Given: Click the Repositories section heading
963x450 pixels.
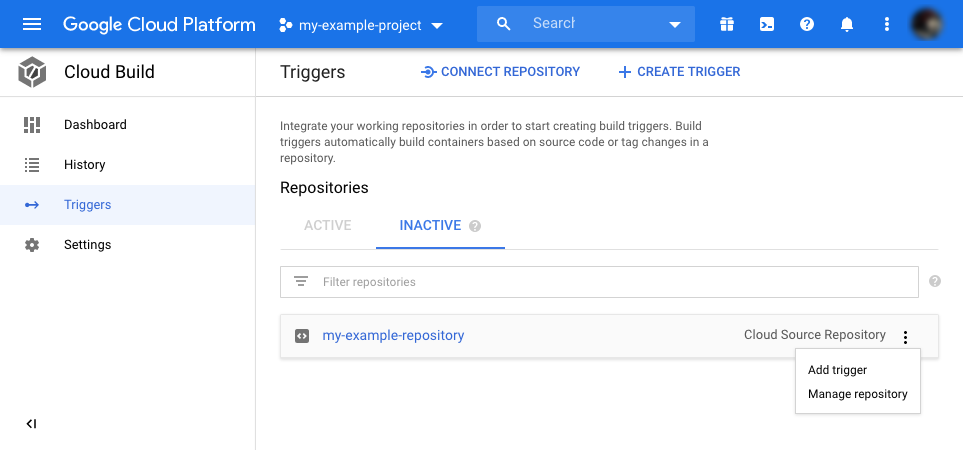Looking at the screenshot, I should pyautogui.click(x=324, y=188).
